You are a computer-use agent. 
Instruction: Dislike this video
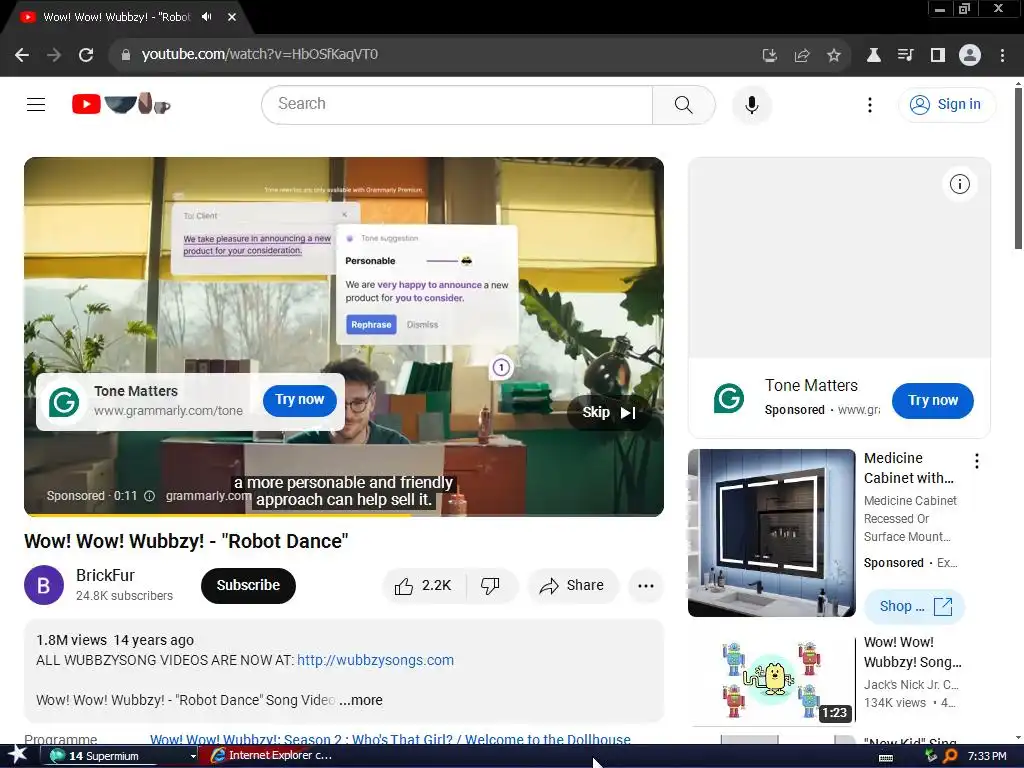491,586
